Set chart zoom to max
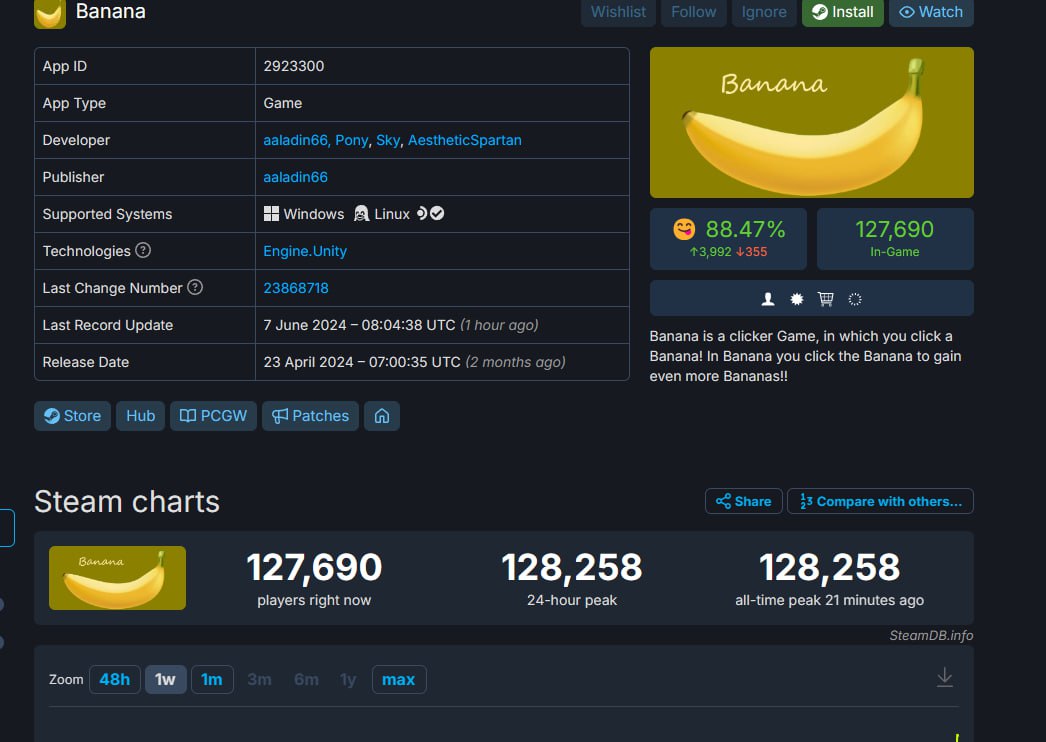The width and height of the screenshot is (1046, 742). (x=399, y=679)
